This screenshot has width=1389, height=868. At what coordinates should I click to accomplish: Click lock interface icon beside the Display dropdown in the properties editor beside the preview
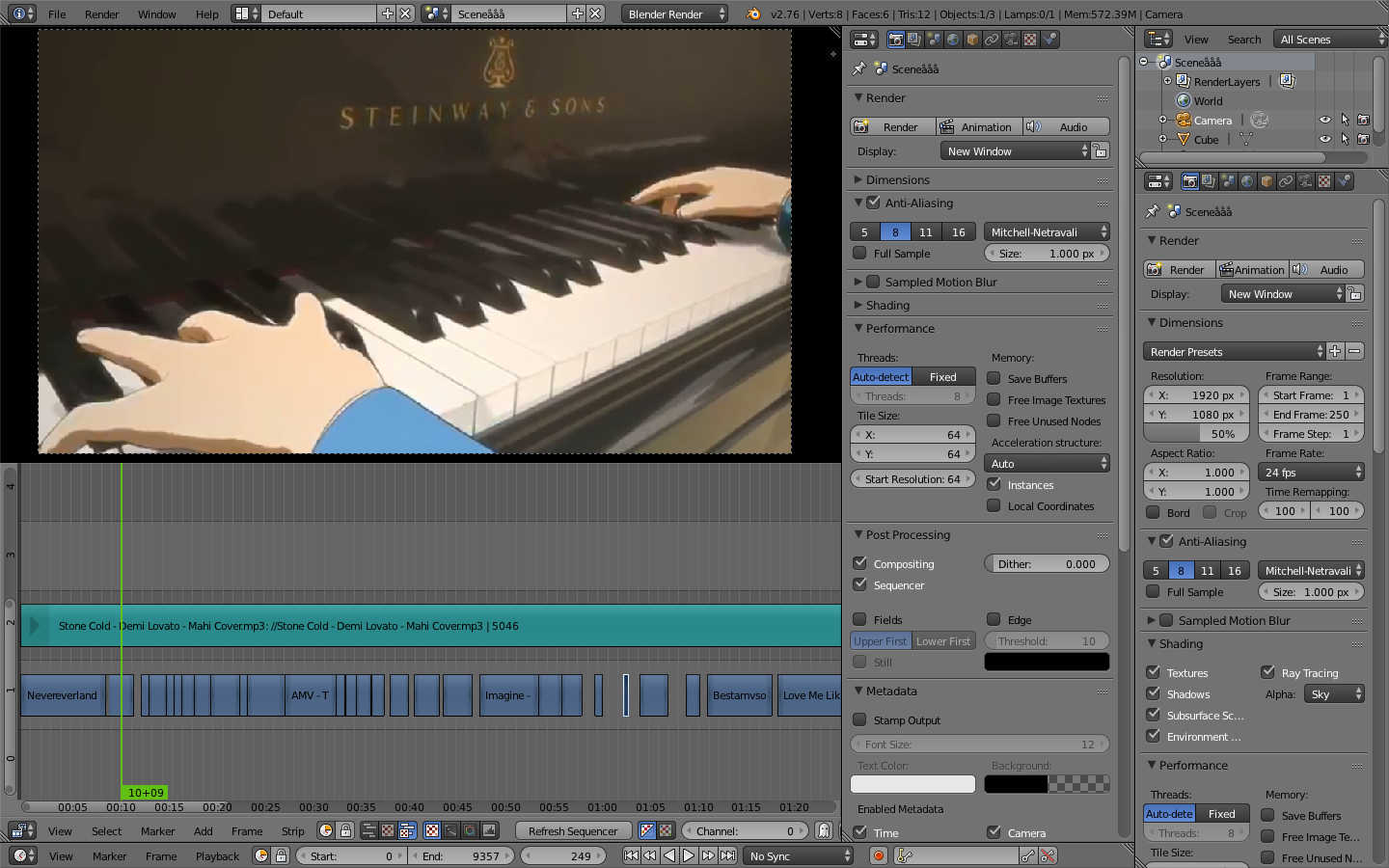pos(1101,151)
